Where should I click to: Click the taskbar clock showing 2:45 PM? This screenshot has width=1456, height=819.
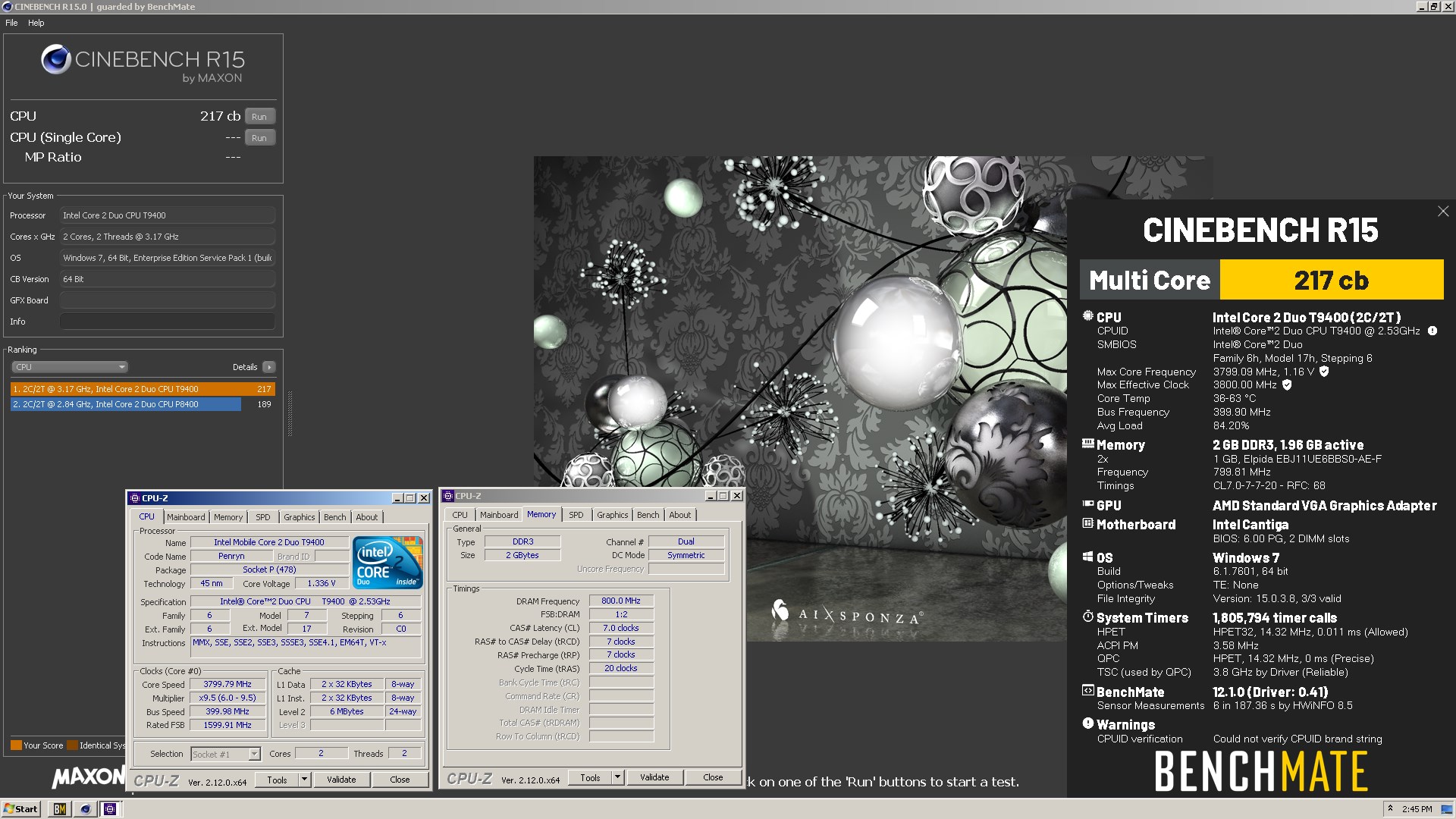point(1417,809)
